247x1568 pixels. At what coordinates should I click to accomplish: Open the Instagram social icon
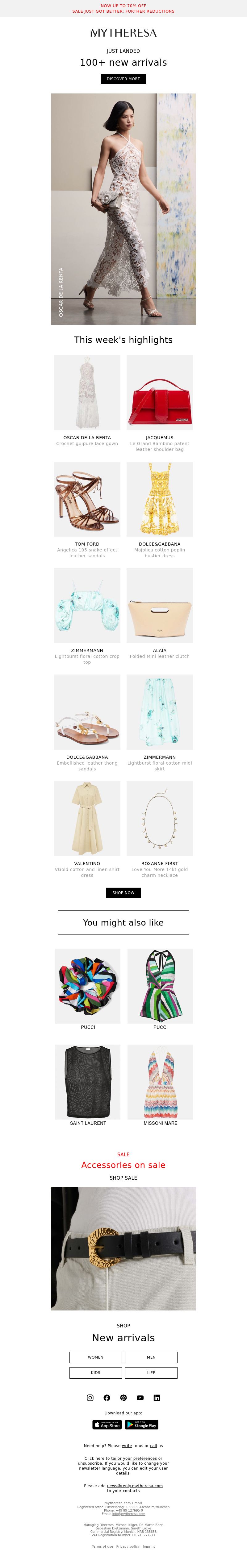pos(90,1397)
